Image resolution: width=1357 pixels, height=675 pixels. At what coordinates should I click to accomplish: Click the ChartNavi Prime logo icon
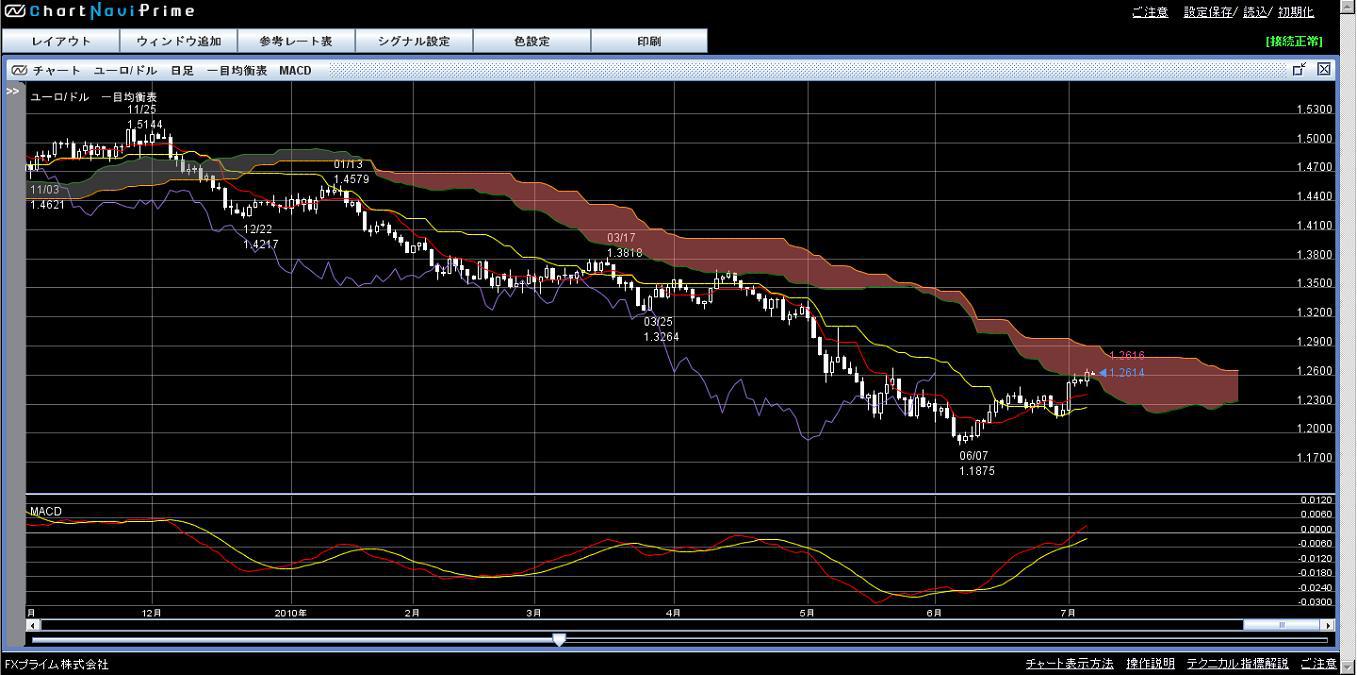(x=14, y=12)
